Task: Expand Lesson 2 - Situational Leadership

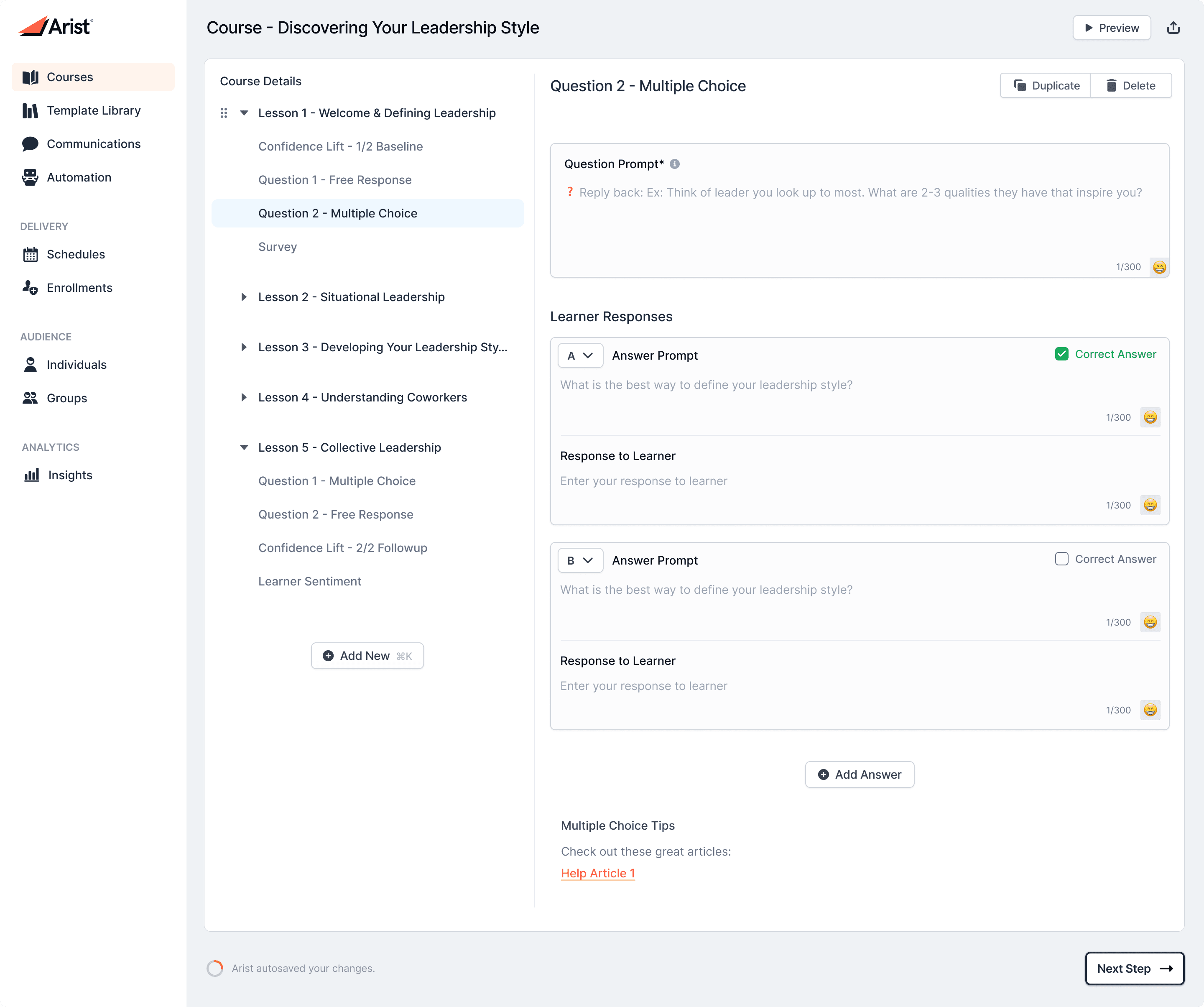Action: point(244,297)
